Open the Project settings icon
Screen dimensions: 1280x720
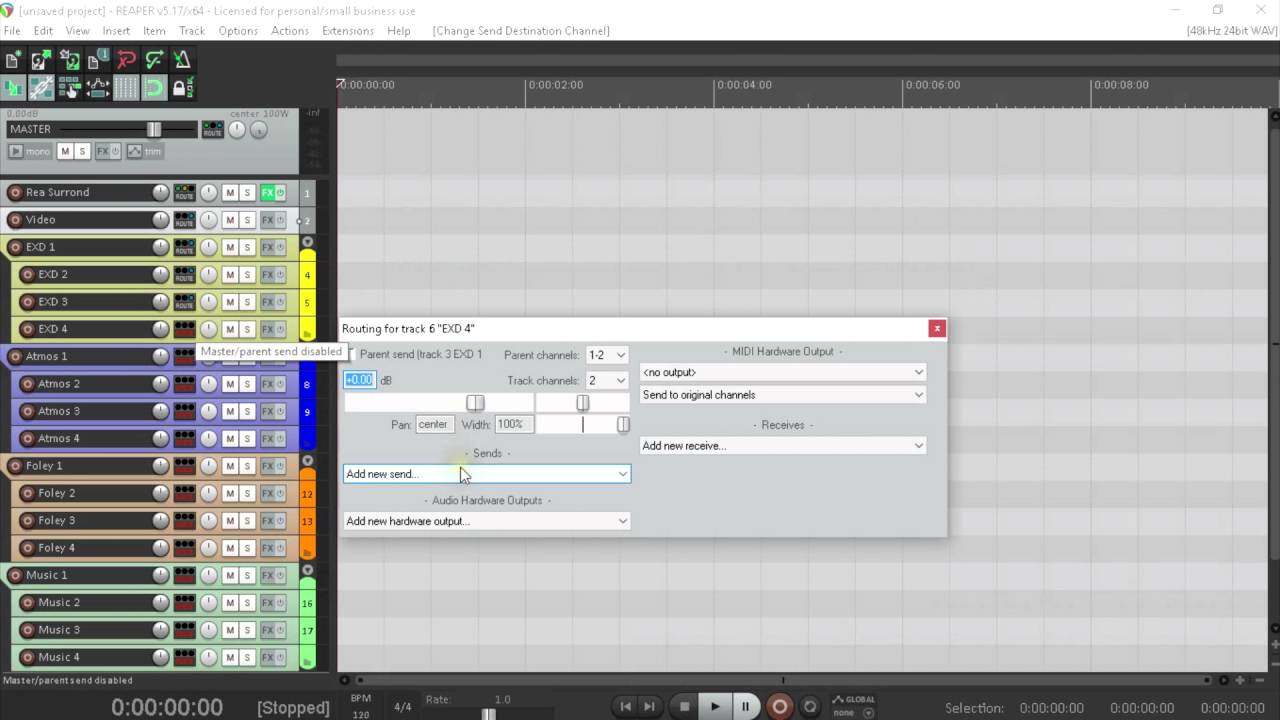(97, 61)
